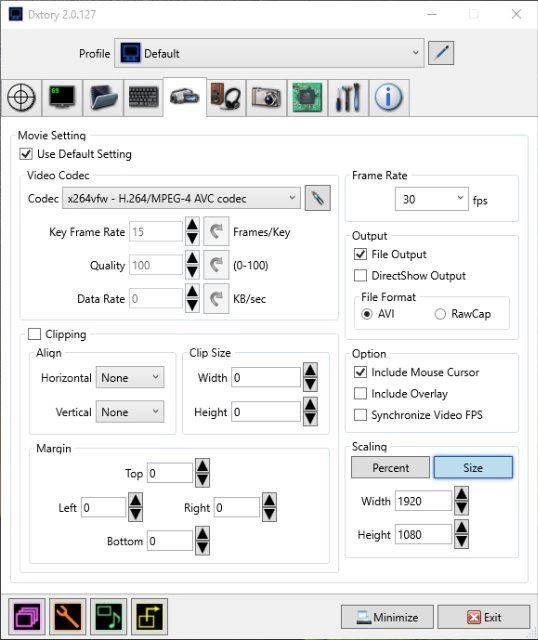Open the Target tab with crosshair icon
Viewport: 538px width, 640px height.
point(21,98)
